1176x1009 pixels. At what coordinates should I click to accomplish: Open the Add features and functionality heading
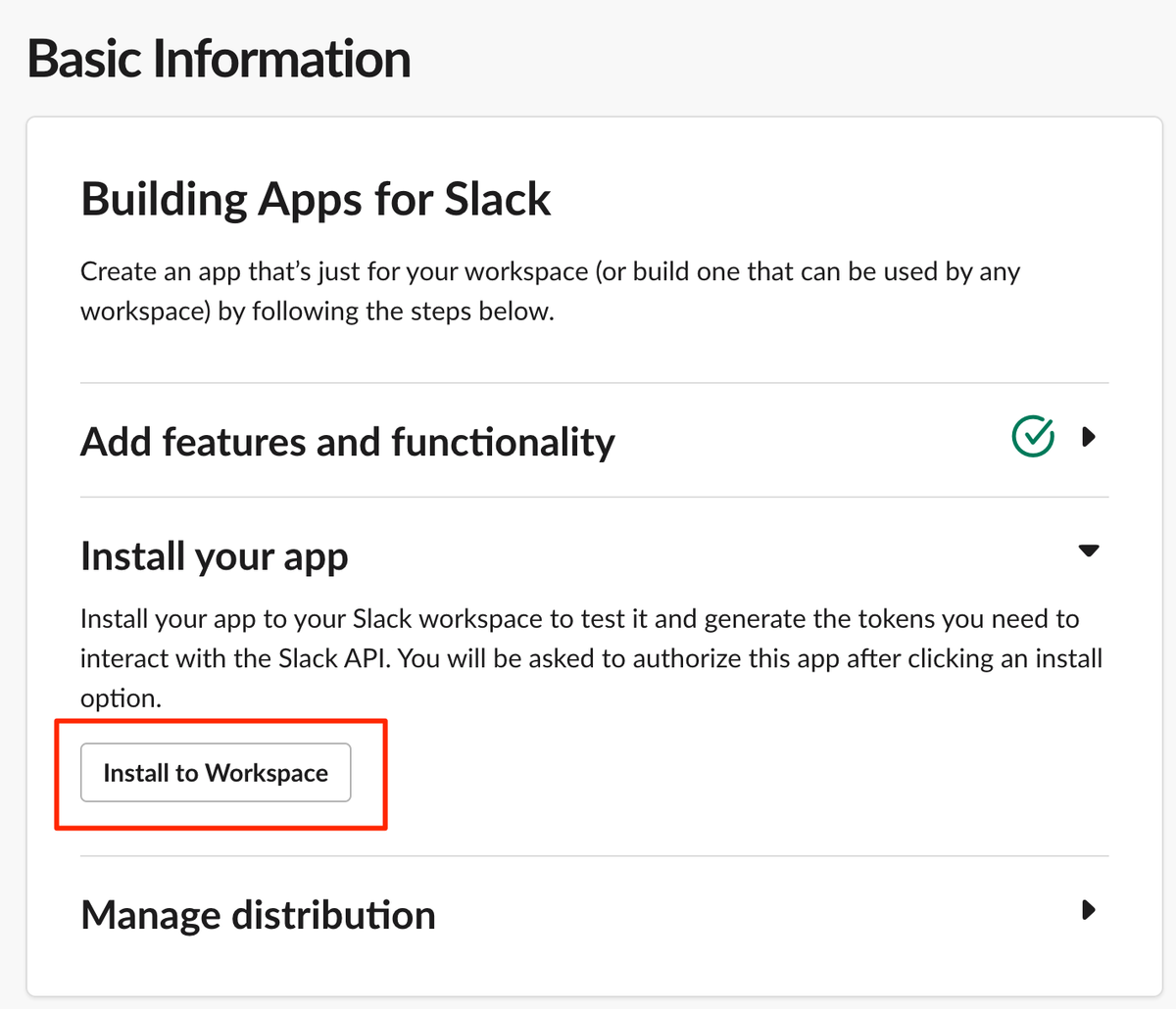click(348, 442)
